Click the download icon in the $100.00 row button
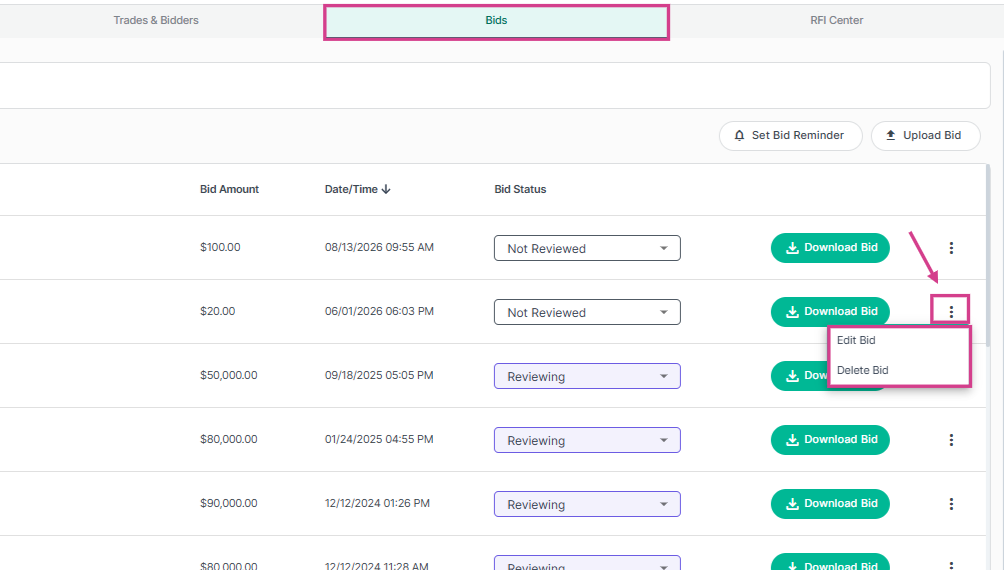The image size is (1004, 570). pyautogui.click(x=792, y=248)
